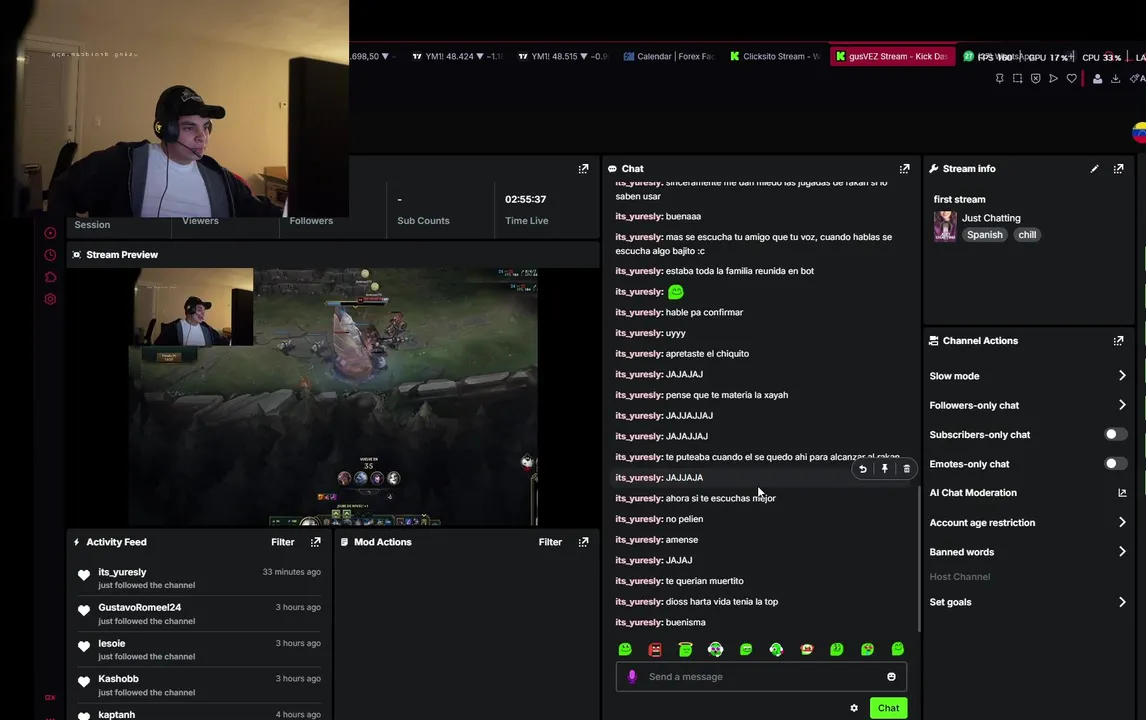Open the sidebar settings gear icon
The height and width of the screenshot is (720, 1146).
[x=50, y=299]
